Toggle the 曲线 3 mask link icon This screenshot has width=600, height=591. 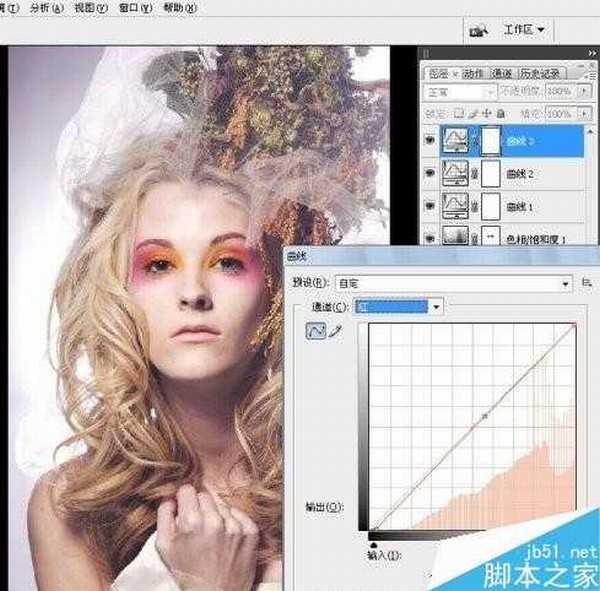coord(475,141)
